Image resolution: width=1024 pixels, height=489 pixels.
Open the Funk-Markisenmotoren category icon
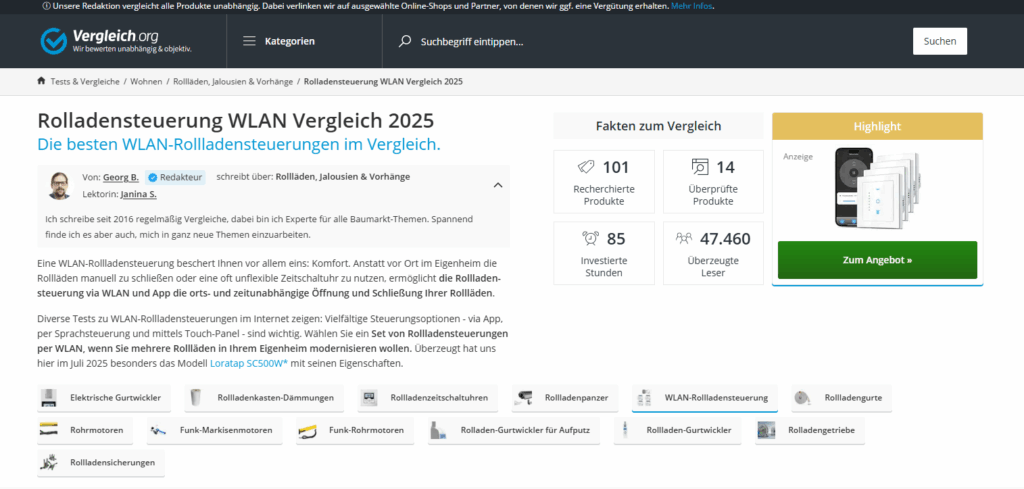[158, 431]
